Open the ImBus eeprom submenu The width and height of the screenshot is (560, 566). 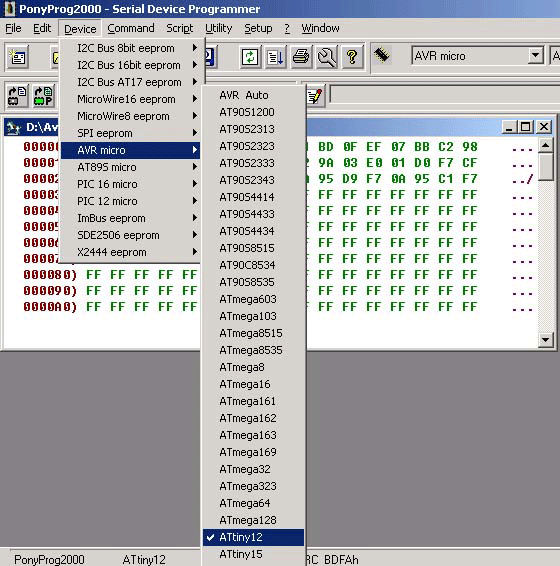130,218
